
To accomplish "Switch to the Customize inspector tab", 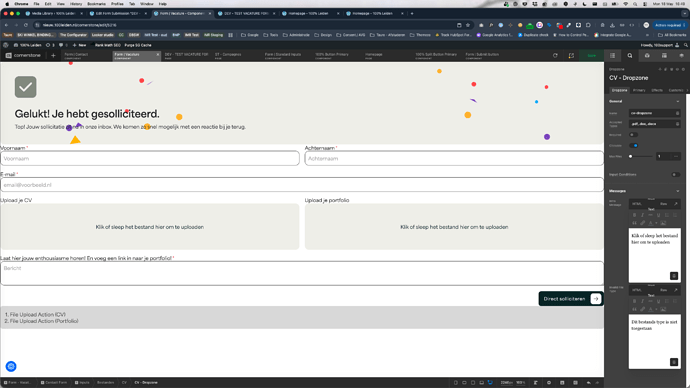I will pyautogui.click(x=676, y=90).
